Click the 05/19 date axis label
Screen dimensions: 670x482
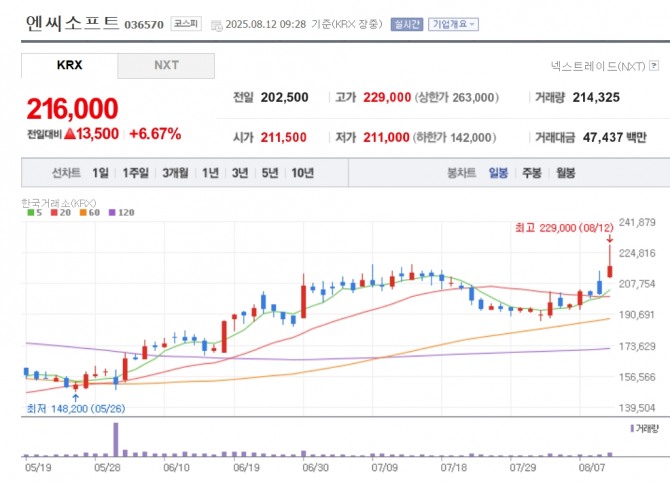click(x=38, y=467)
